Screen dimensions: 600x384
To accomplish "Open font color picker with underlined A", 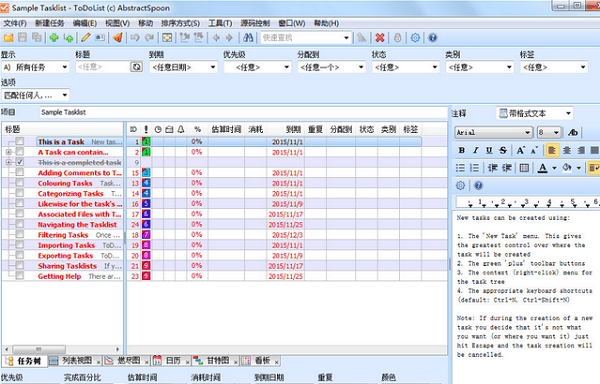I will [x=543, y=168].
